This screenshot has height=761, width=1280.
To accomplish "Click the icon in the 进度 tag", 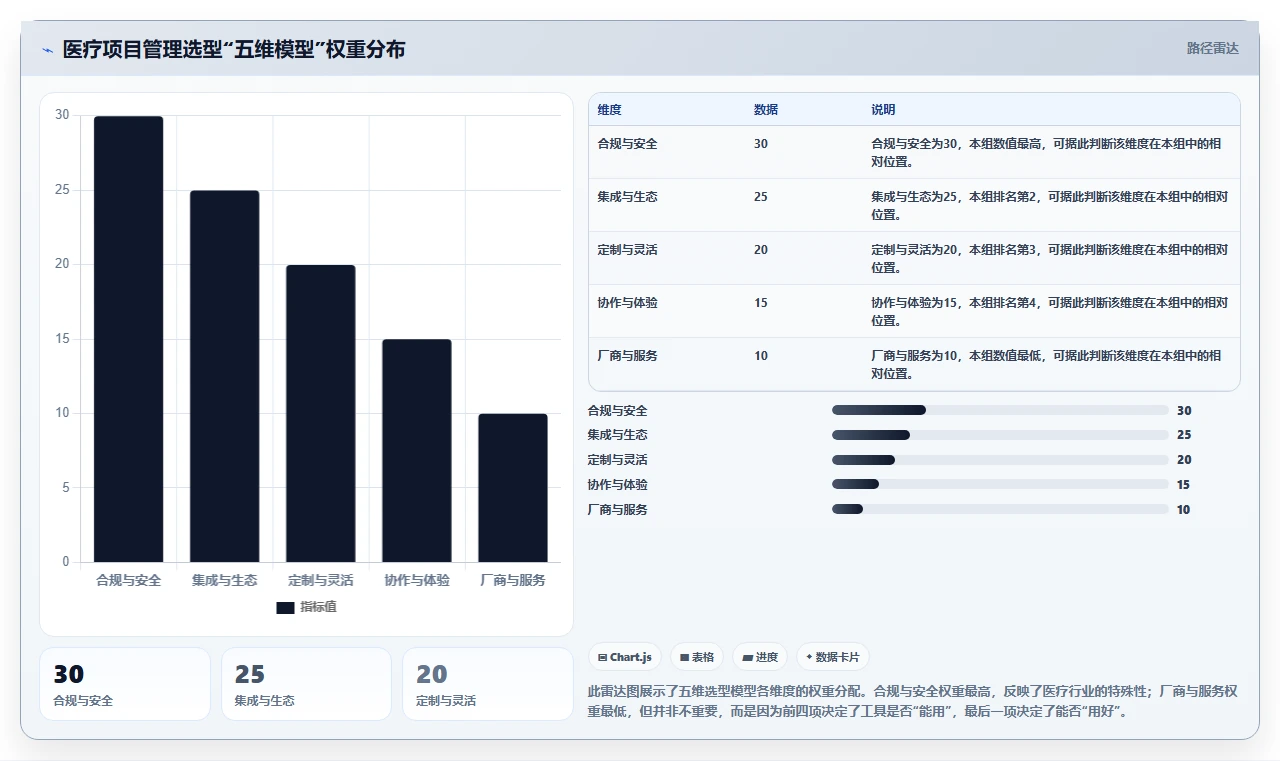I will coord(747,657).
